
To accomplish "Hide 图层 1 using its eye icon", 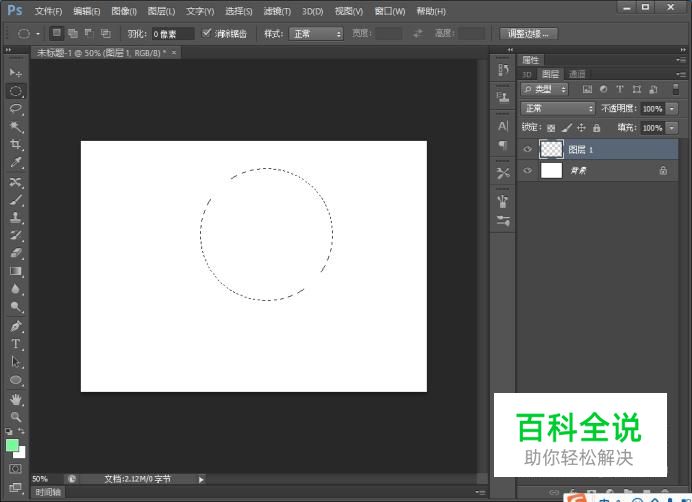I will (527, 149).
